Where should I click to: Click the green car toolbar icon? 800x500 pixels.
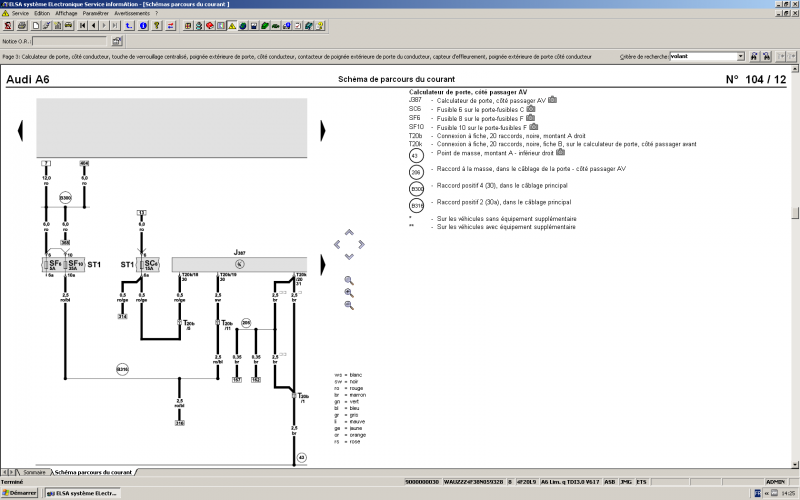click(x=276, y=26)
